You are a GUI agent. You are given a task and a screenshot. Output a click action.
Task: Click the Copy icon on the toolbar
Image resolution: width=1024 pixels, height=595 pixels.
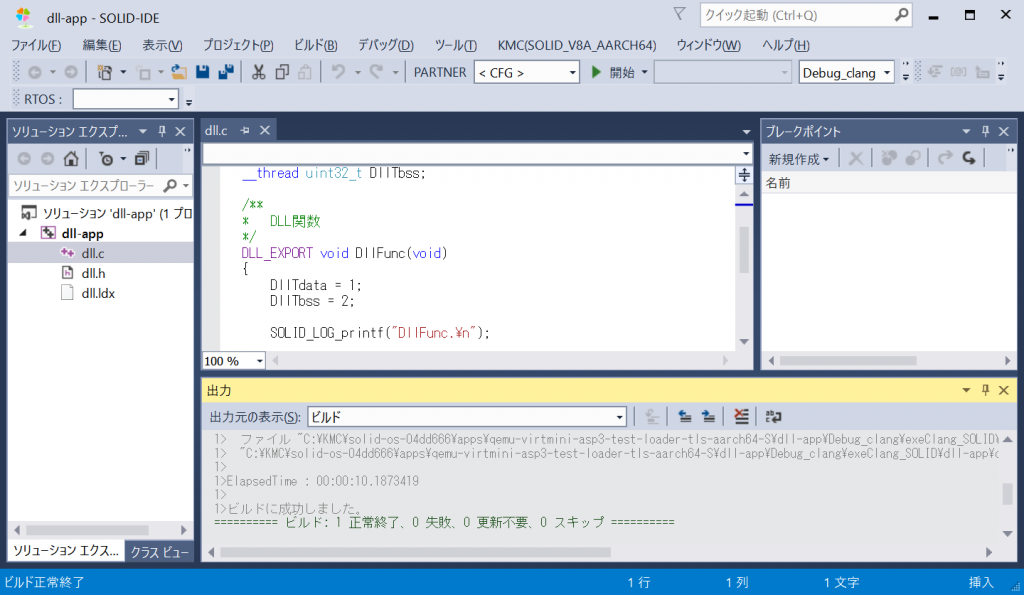tap(281, 72)
